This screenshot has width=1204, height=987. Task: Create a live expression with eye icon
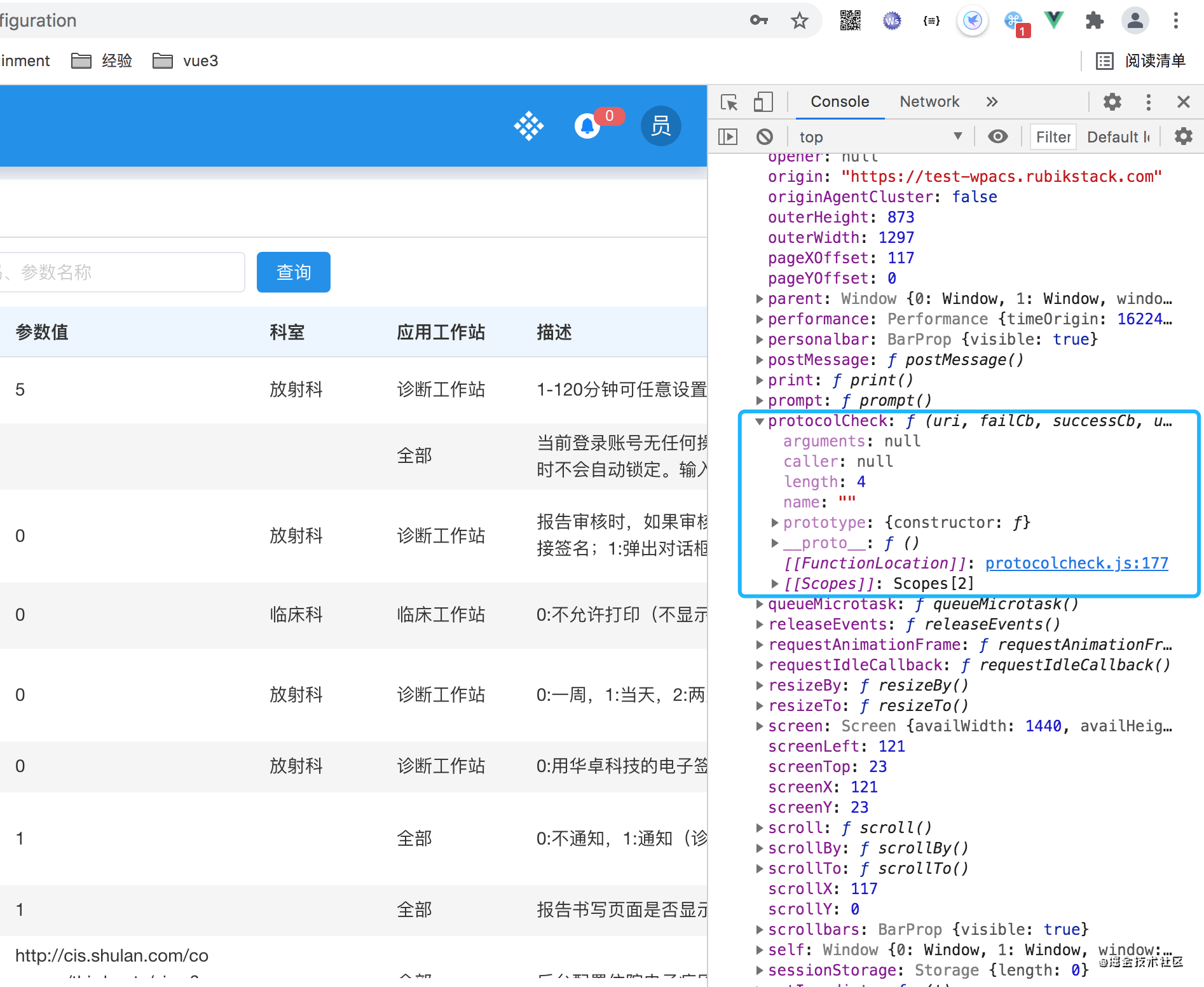click(998, 137)
